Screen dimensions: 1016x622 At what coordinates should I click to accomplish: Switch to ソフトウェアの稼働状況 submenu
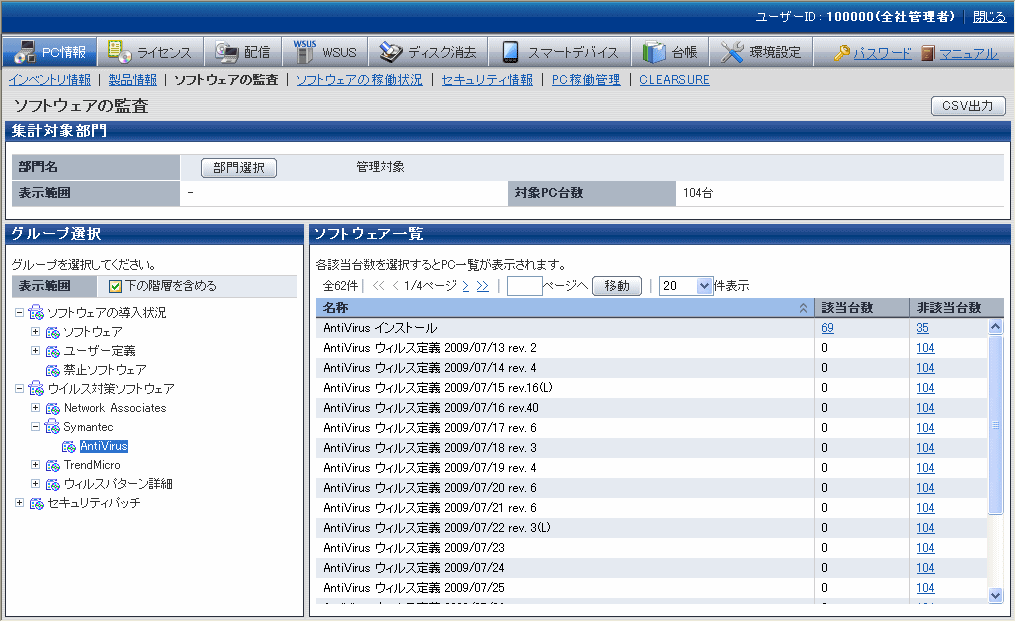pos(359,80)
